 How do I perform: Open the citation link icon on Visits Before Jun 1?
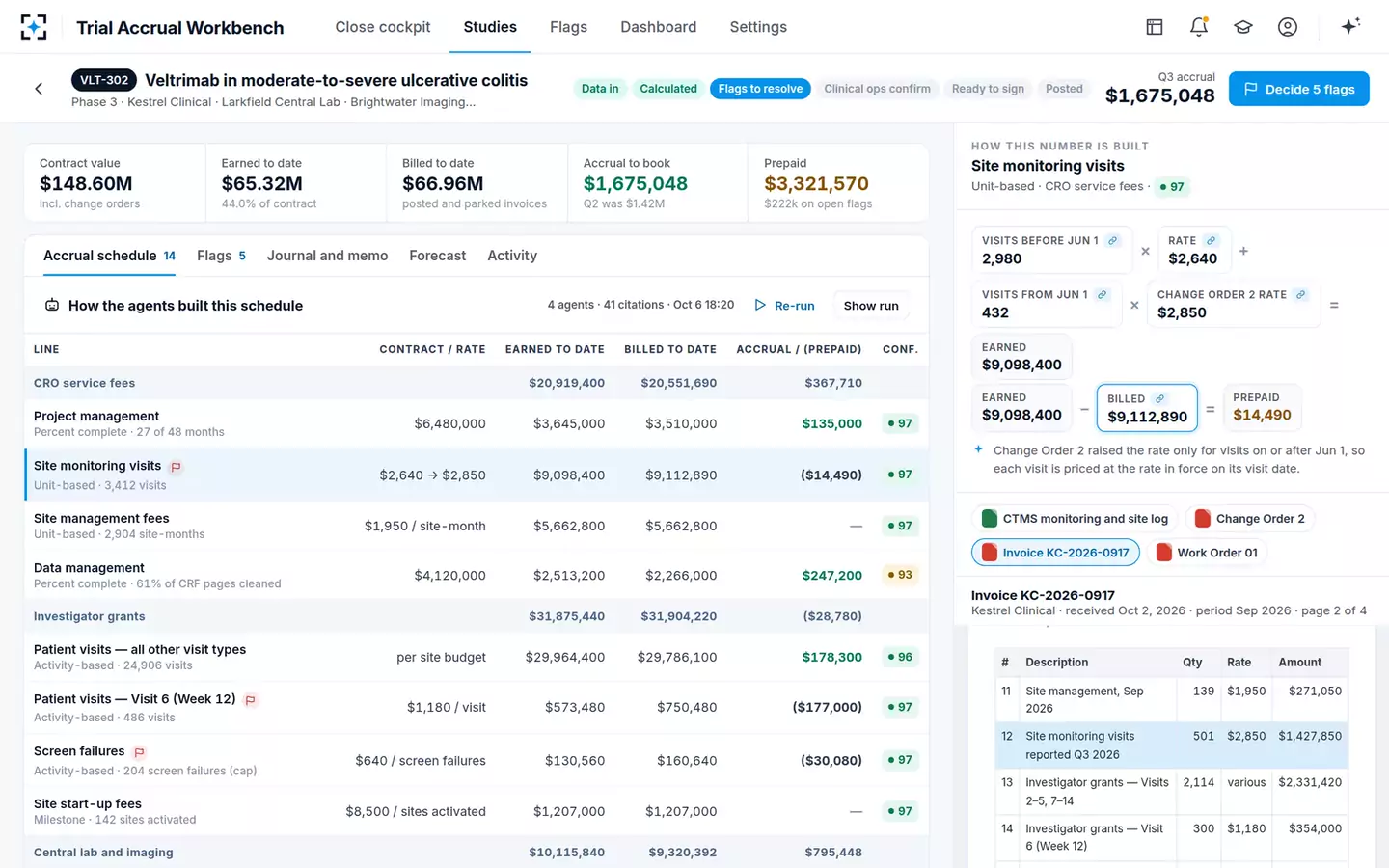click(x=1113, y=241)
